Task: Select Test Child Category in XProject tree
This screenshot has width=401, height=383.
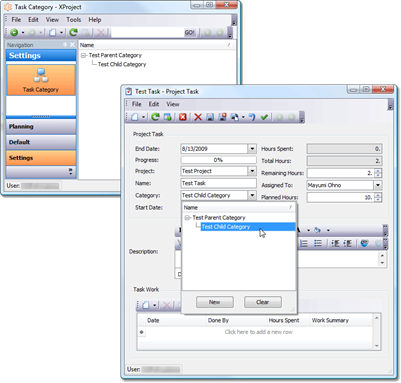Action: tap(122, 64)
